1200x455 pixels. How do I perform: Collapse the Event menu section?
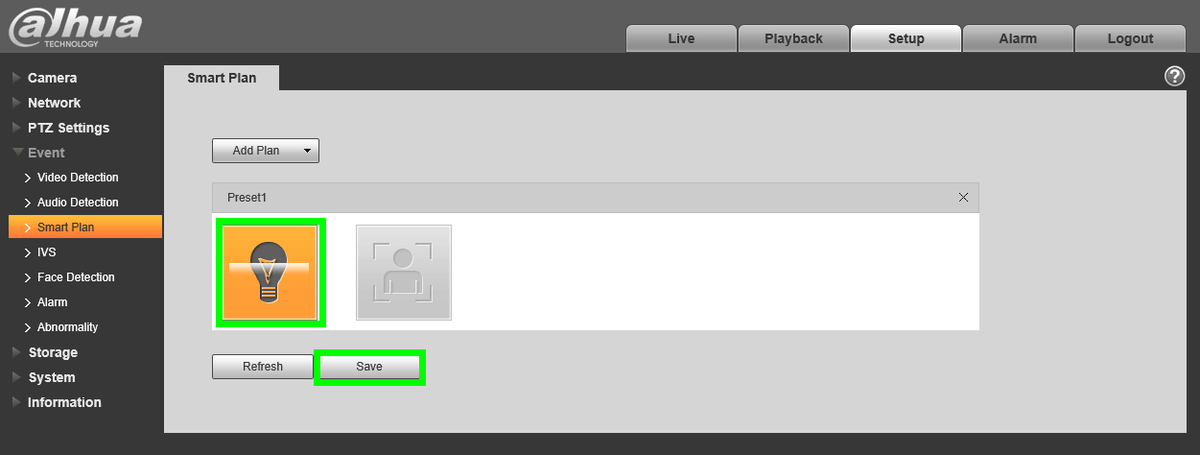click(46, 153)
